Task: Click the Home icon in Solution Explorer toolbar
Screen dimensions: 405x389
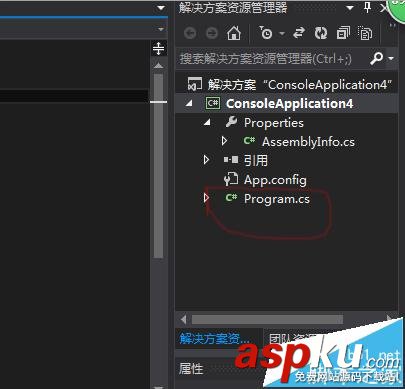Action: [234, 33]
